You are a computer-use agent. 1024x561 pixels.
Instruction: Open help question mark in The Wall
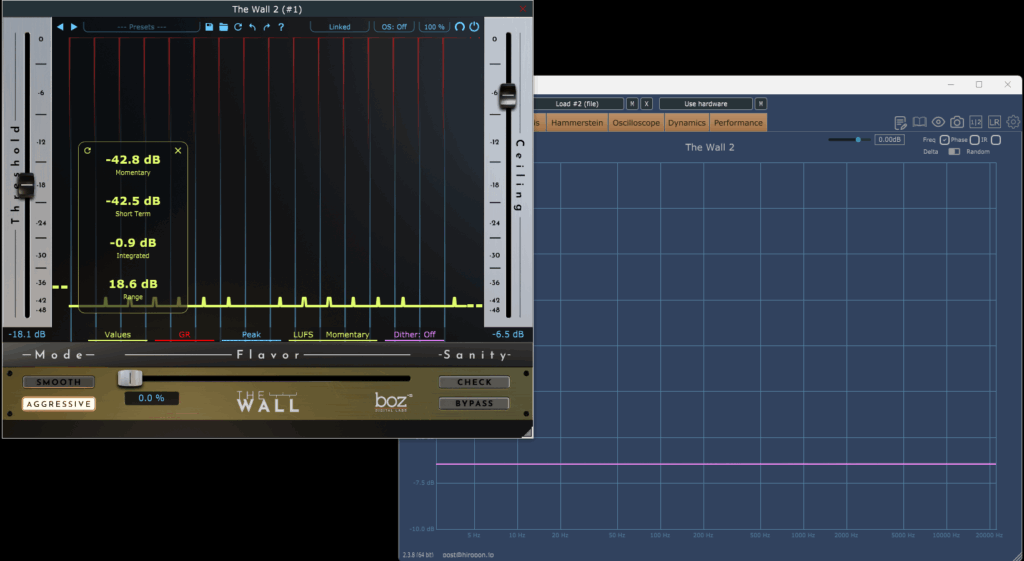click(x=281, y=27)
